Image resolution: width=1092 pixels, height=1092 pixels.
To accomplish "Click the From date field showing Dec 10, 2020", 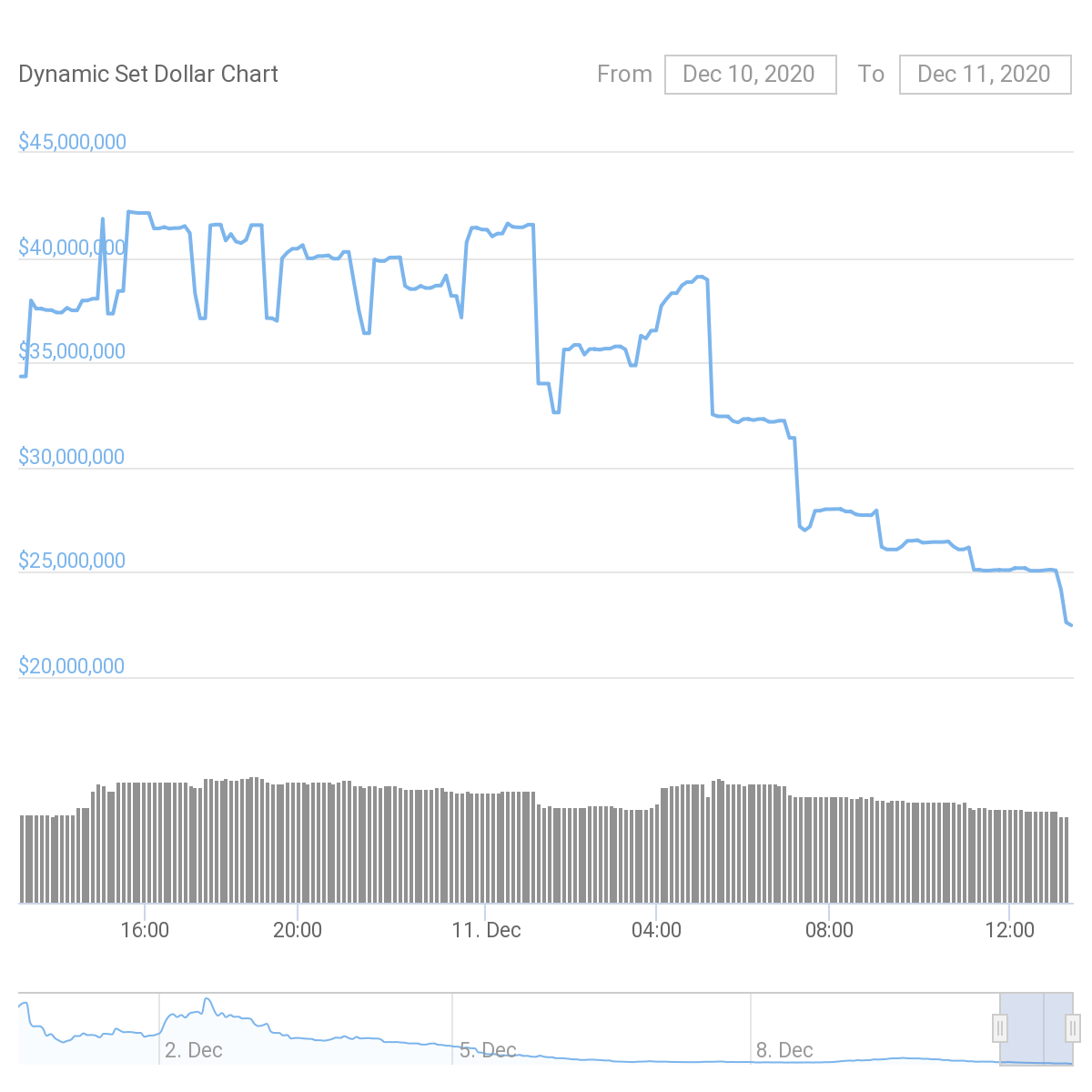I will click(750, 74).
